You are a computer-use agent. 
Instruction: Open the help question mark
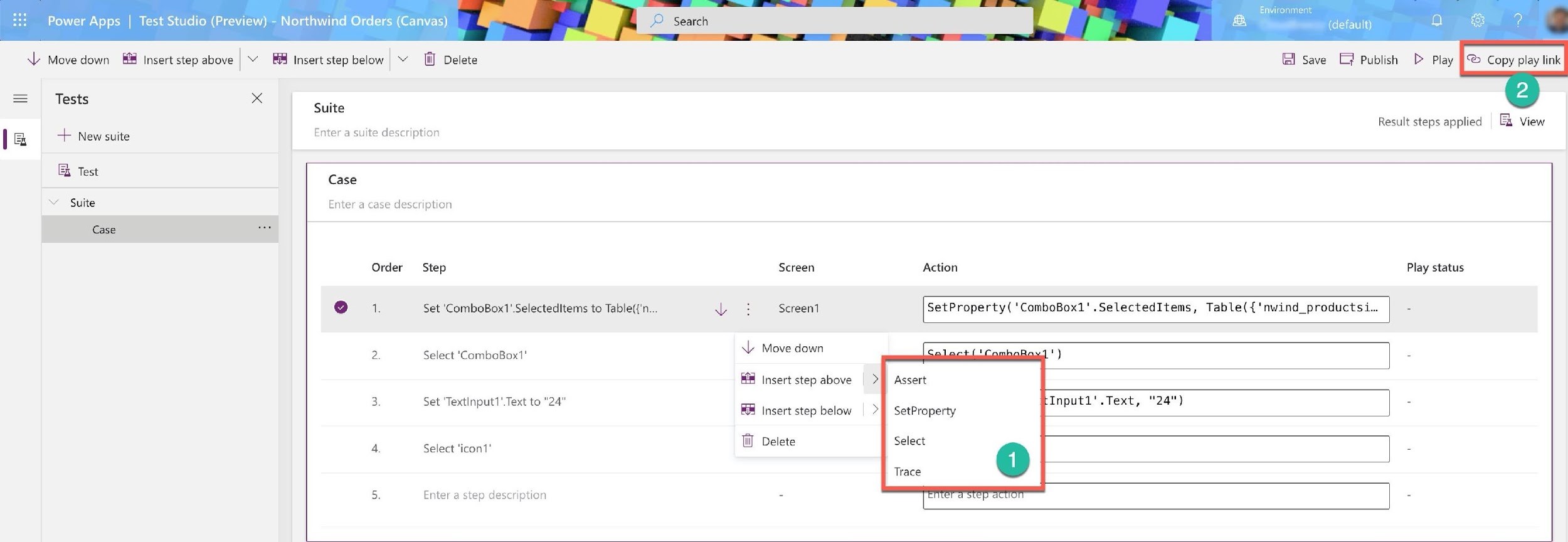(1518, 20)
